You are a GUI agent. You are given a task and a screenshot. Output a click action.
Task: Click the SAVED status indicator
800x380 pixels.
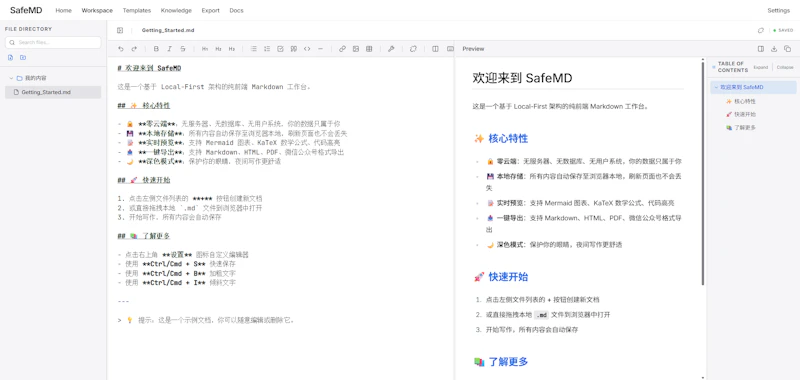click(x=783, y=31)
